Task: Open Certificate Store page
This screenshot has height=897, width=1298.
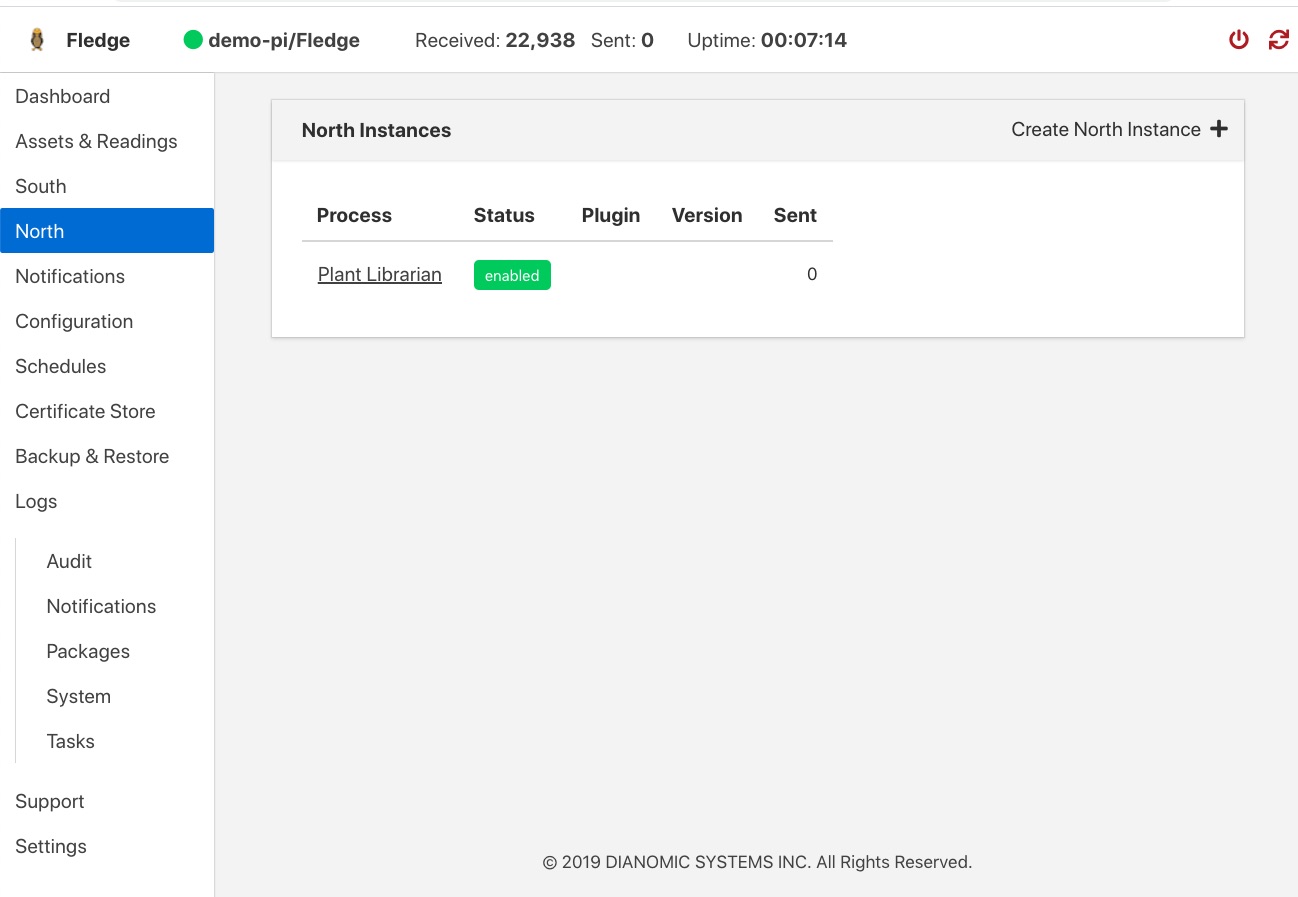Action: click(x=85, y=411)
